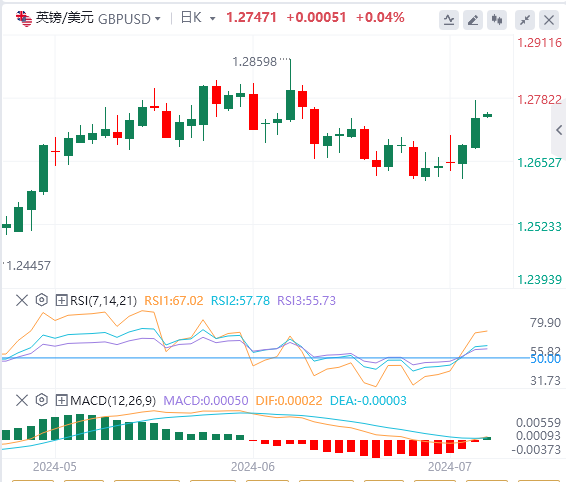Remove the MACD indicator panel
The width and height of the screenshot is (566, 482).
click(x=22, y=400)
